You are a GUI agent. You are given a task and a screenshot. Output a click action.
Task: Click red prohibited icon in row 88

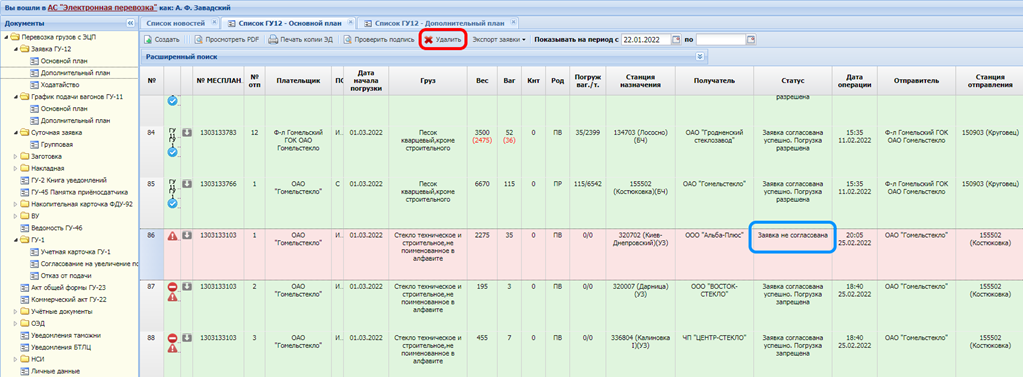click(x=172, y=338)
